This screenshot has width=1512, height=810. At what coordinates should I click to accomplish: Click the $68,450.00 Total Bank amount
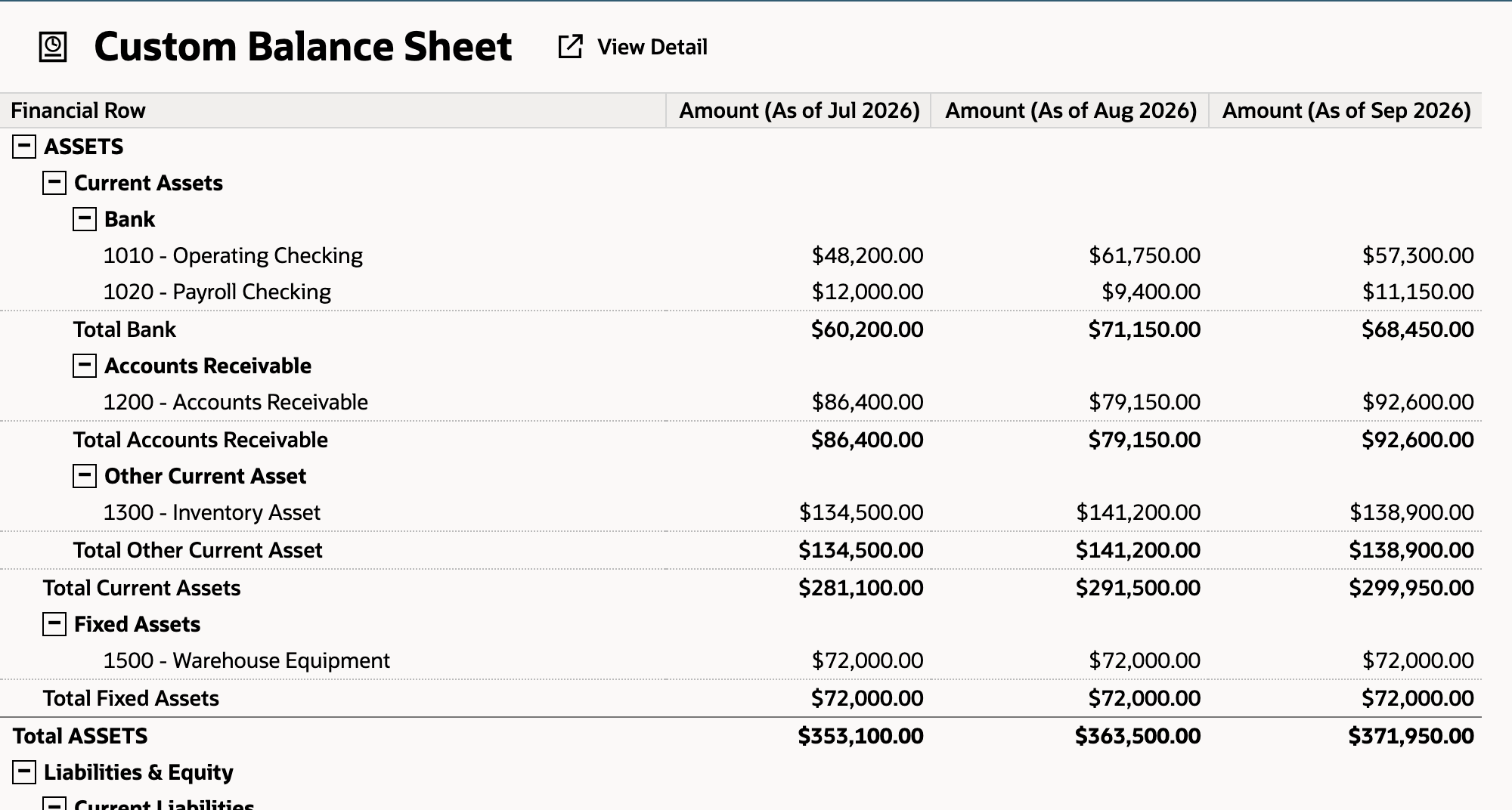click(1418, 329)
